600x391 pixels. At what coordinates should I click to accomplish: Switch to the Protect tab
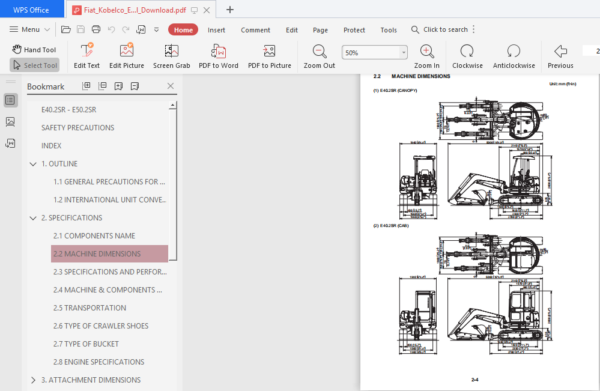tap(354, 30)
